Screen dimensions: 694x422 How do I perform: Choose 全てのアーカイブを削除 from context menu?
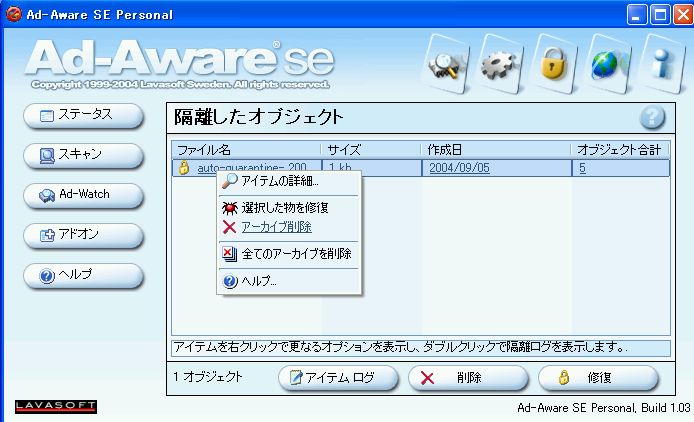tap(289, 254)
